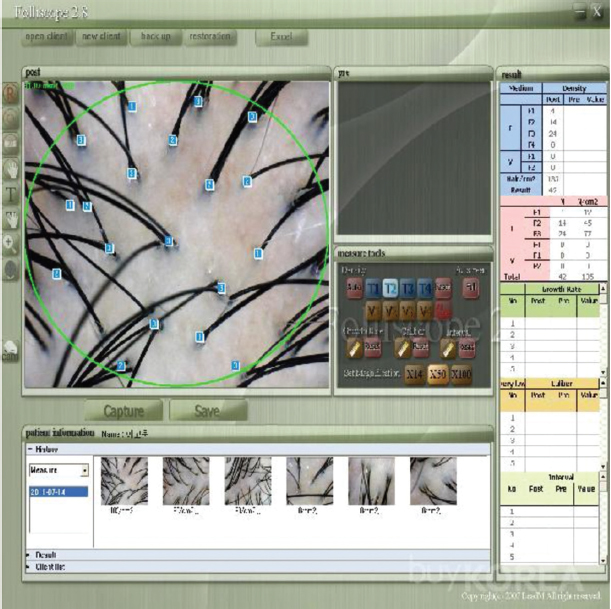The image size is (611, 609).
Task: Expand the Result section
Action: point(28,554)
